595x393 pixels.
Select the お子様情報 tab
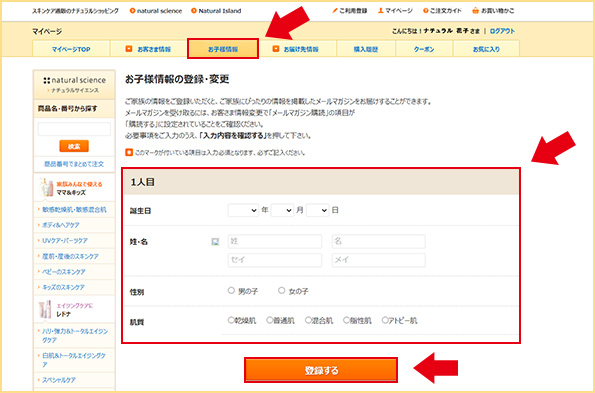pos(223,49)
